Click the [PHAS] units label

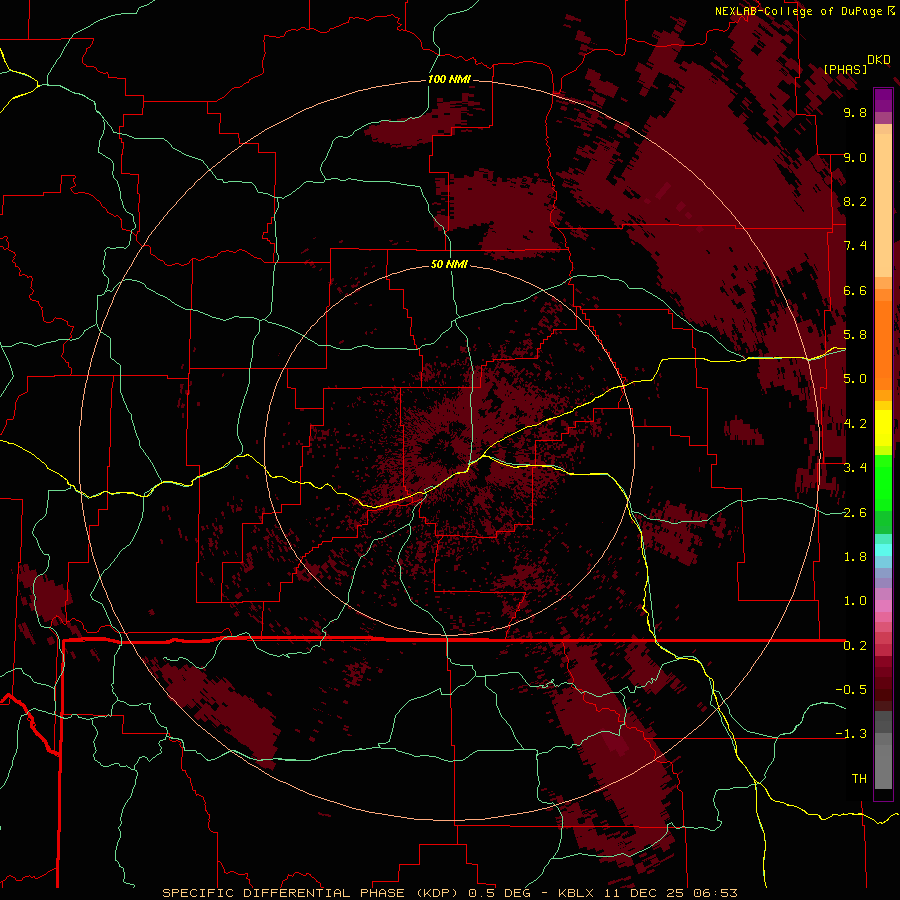coord(845,70)
